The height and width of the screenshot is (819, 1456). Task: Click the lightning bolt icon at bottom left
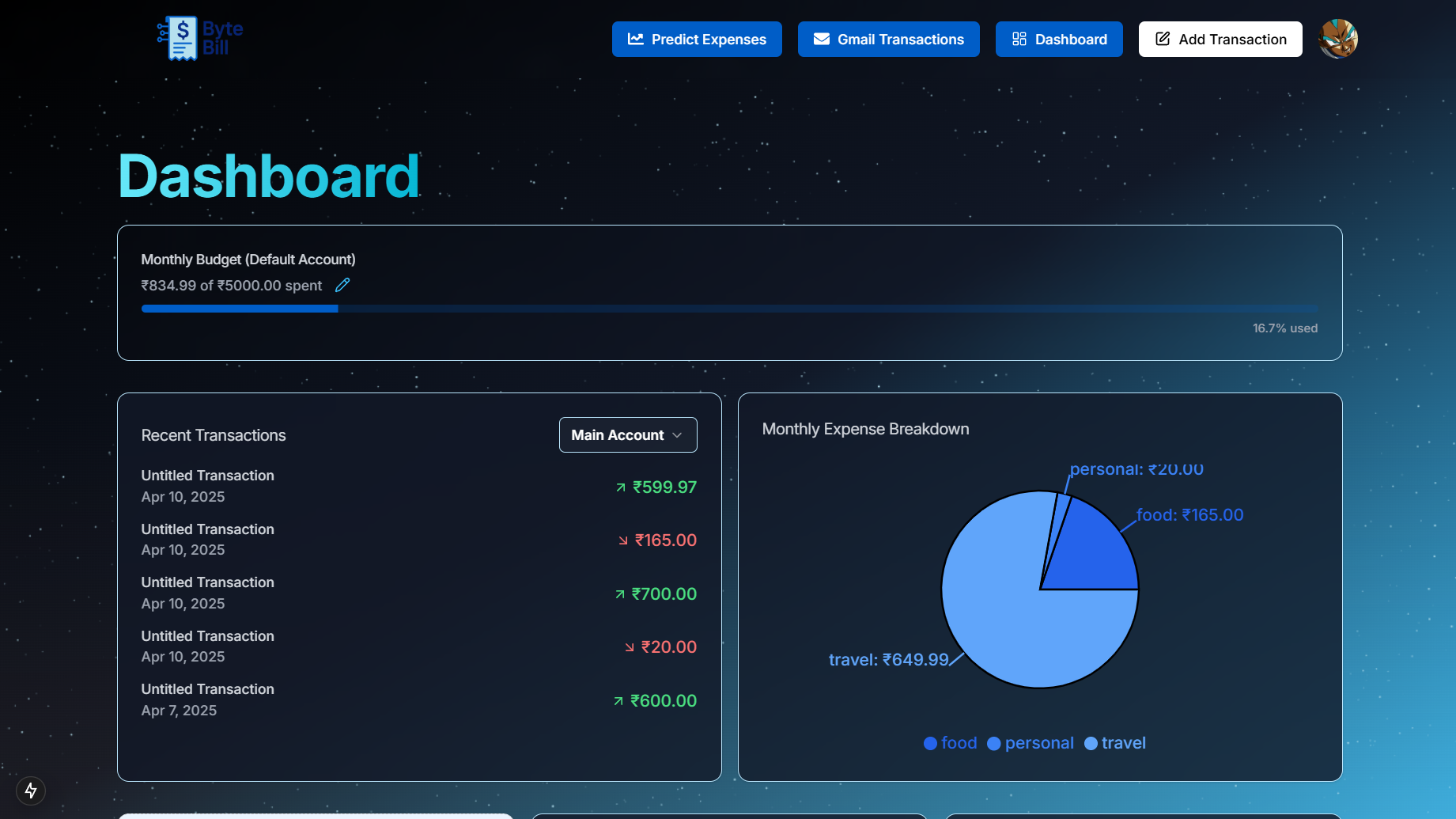pos(31,790)
